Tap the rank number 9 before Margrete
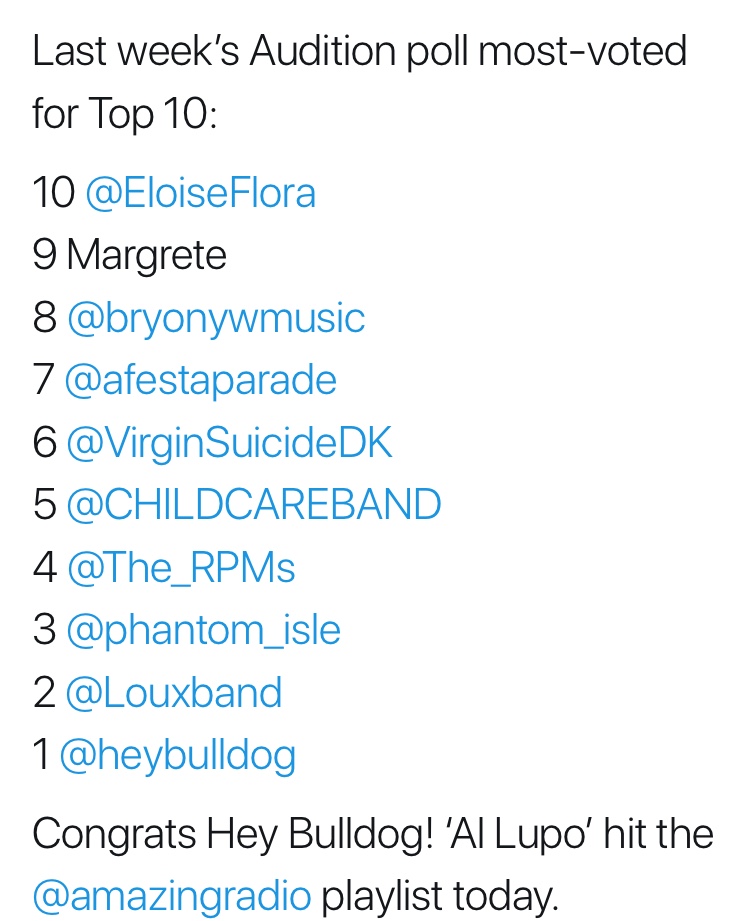 (45, 256)
